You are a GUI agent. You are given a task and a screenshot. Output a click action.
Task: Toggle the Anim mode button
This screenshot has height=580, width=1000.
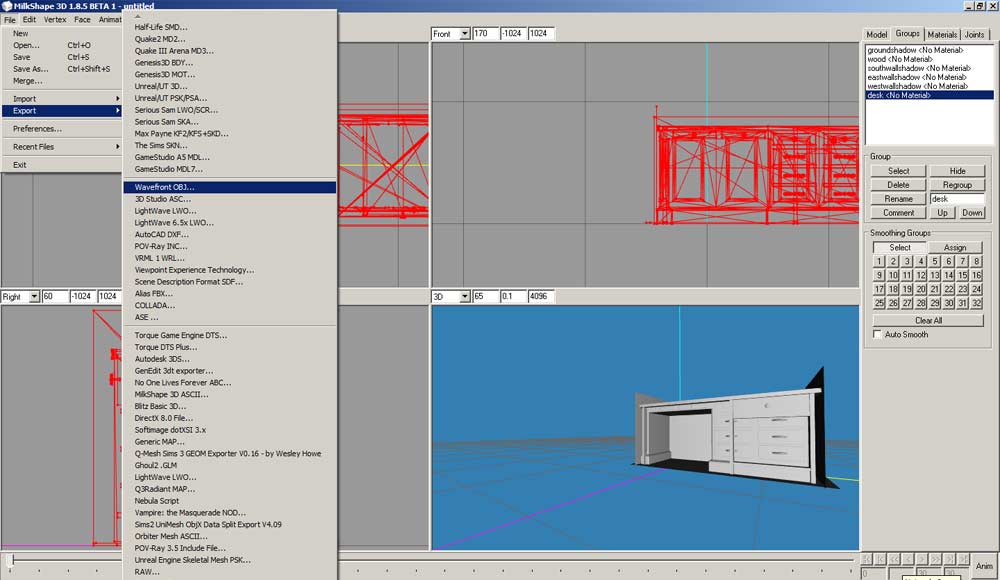[x=982, y=564]
